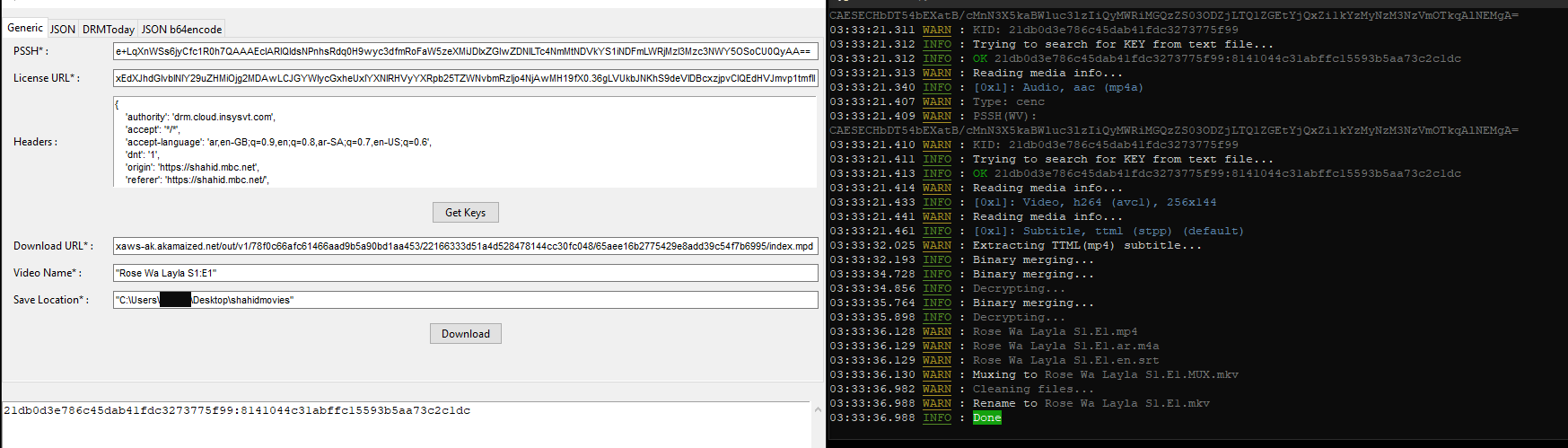Click 'Rose Wa Layla S1.E1.mp4' file line

pos(1055,331)
